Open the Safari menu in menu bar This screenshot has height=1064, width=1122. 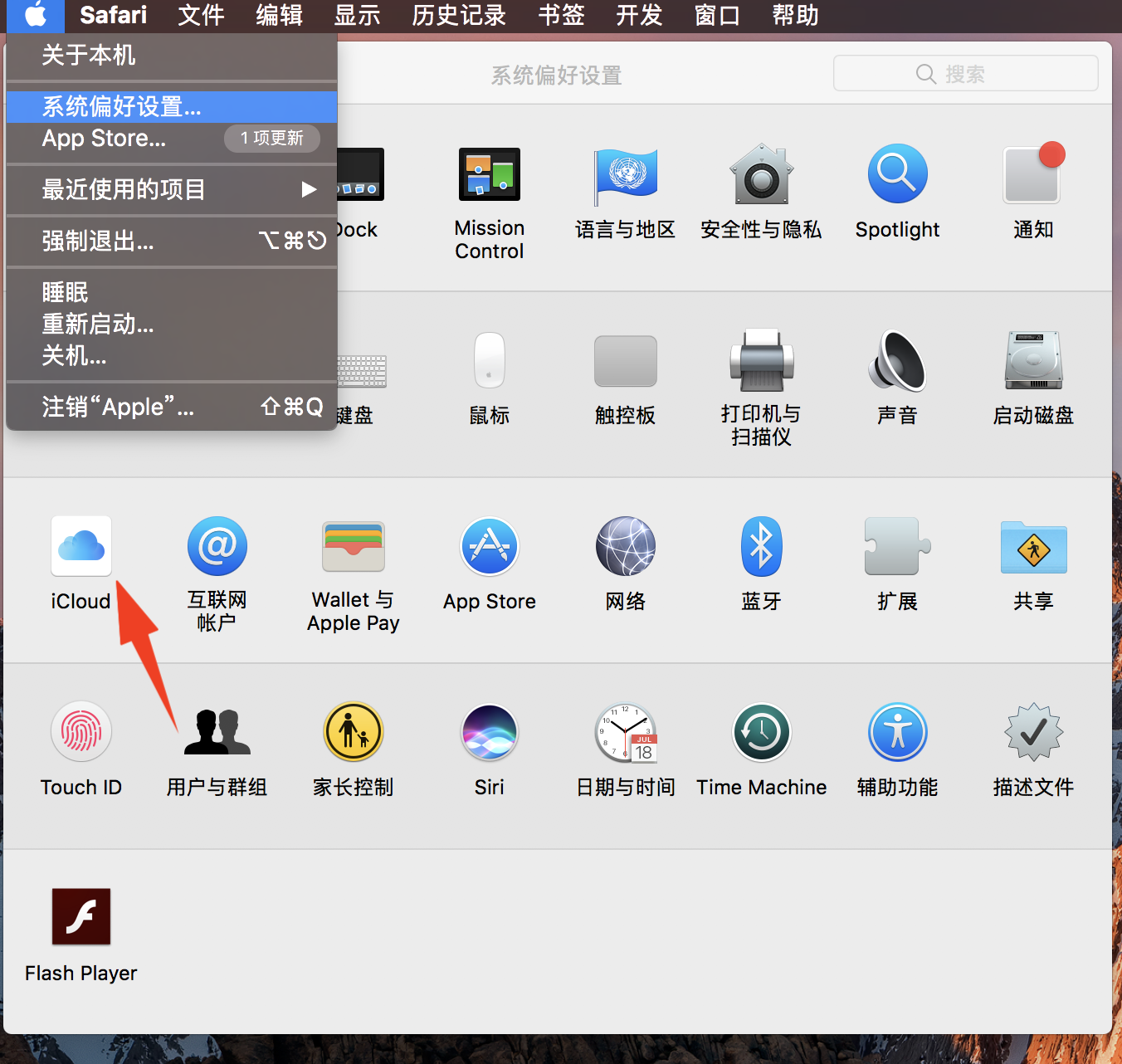113,15
